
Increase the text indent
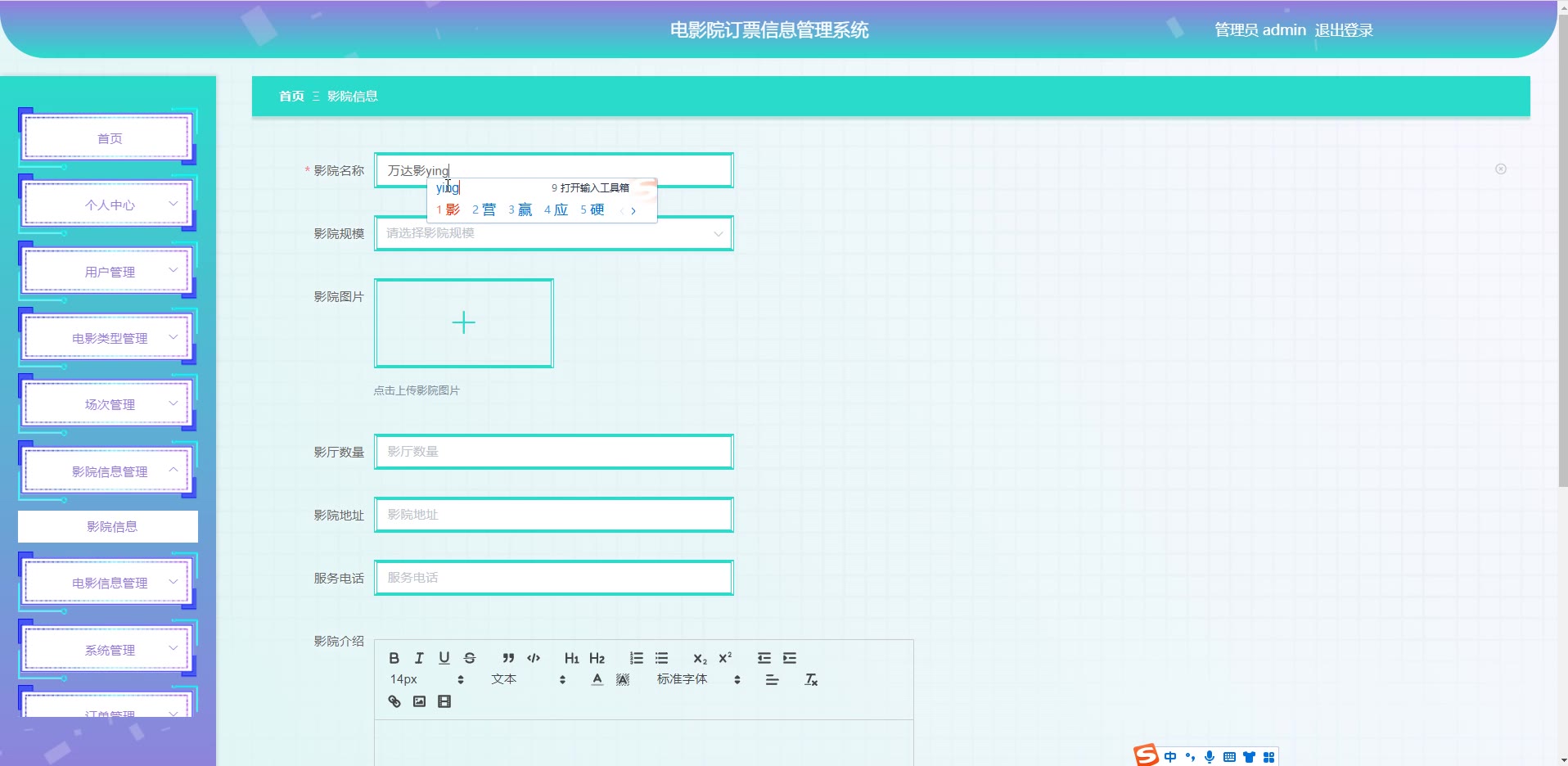789,658
